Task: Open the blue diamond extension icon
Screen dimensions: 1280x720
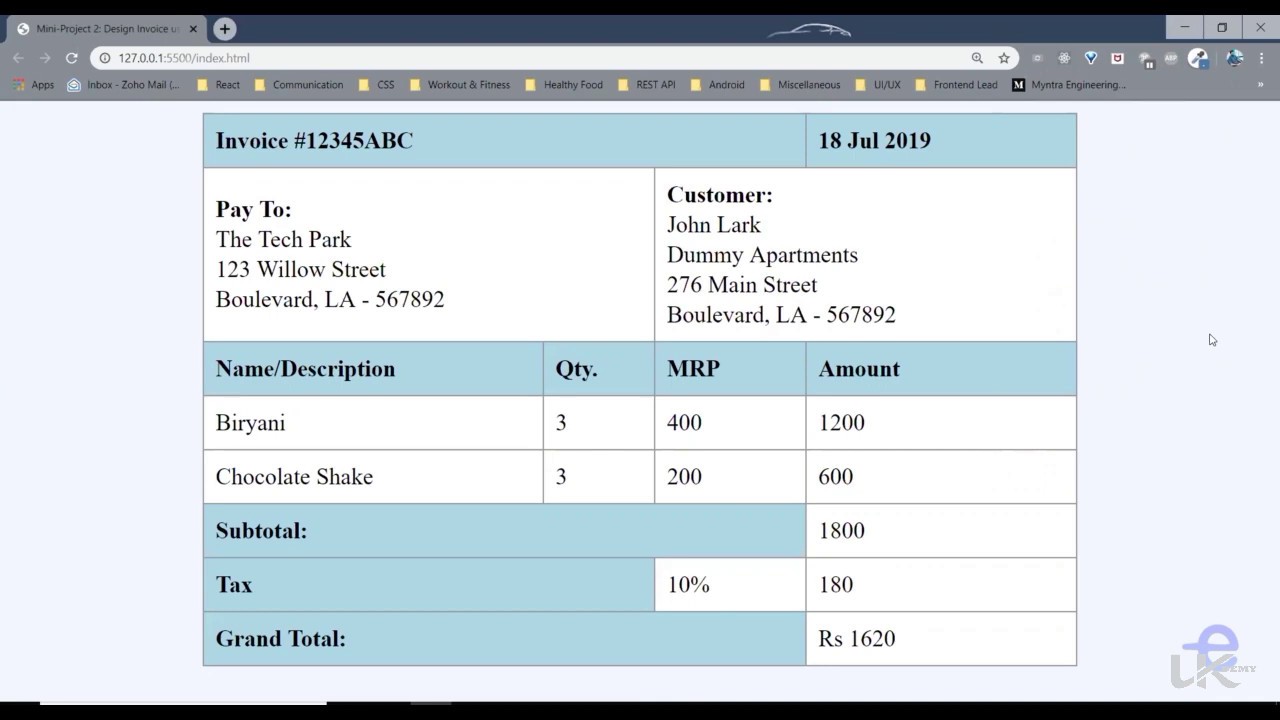Action: coord(1091,58)
